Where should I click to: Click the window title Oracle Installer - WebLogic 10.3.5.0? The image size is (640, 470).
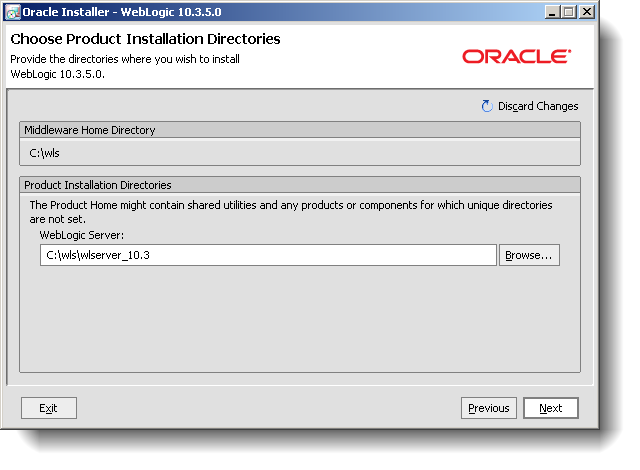point(122,12)
